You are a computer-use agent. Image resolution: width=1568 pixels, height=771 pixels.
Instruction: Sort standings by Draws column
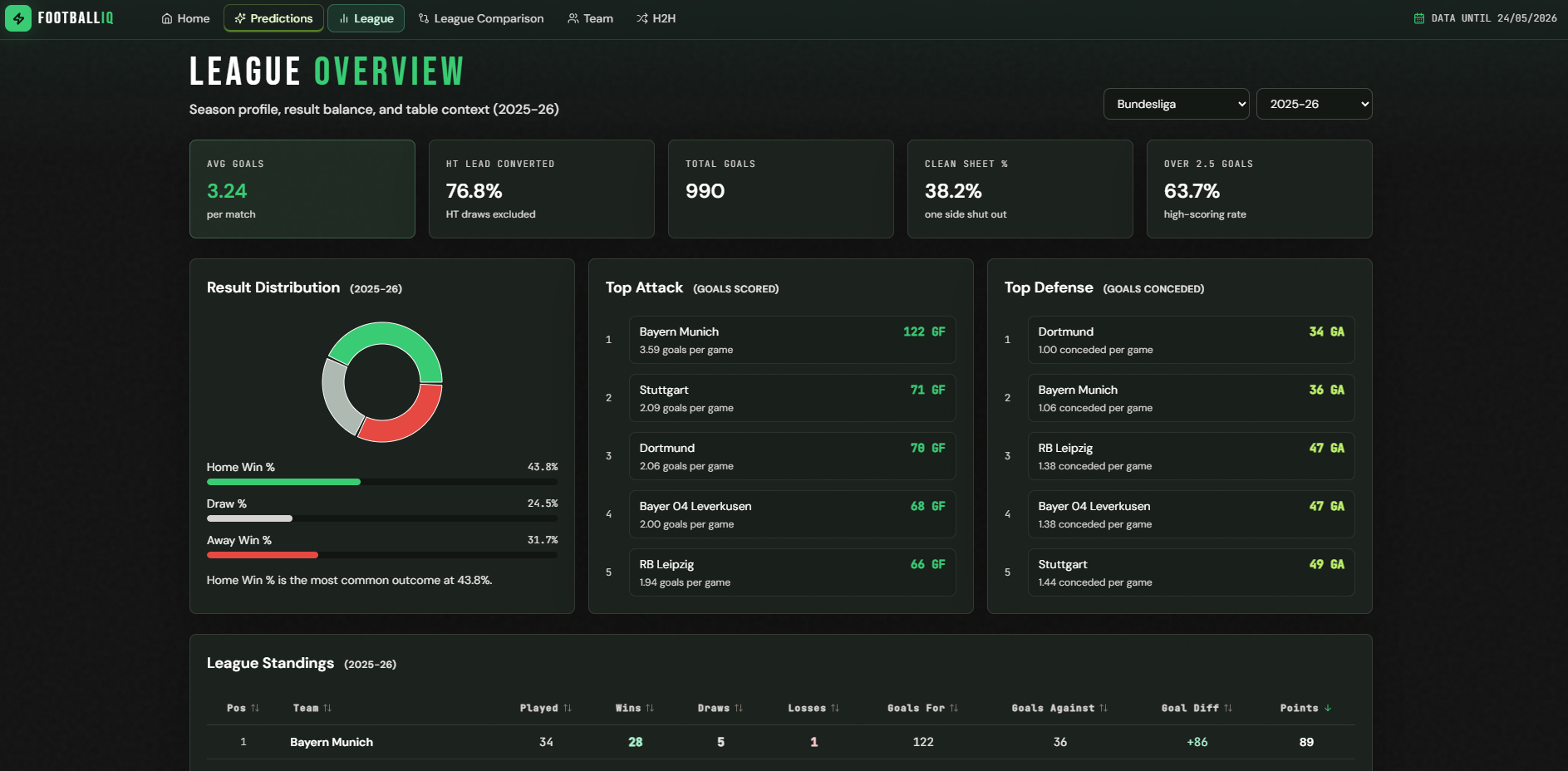click(720, 708)
